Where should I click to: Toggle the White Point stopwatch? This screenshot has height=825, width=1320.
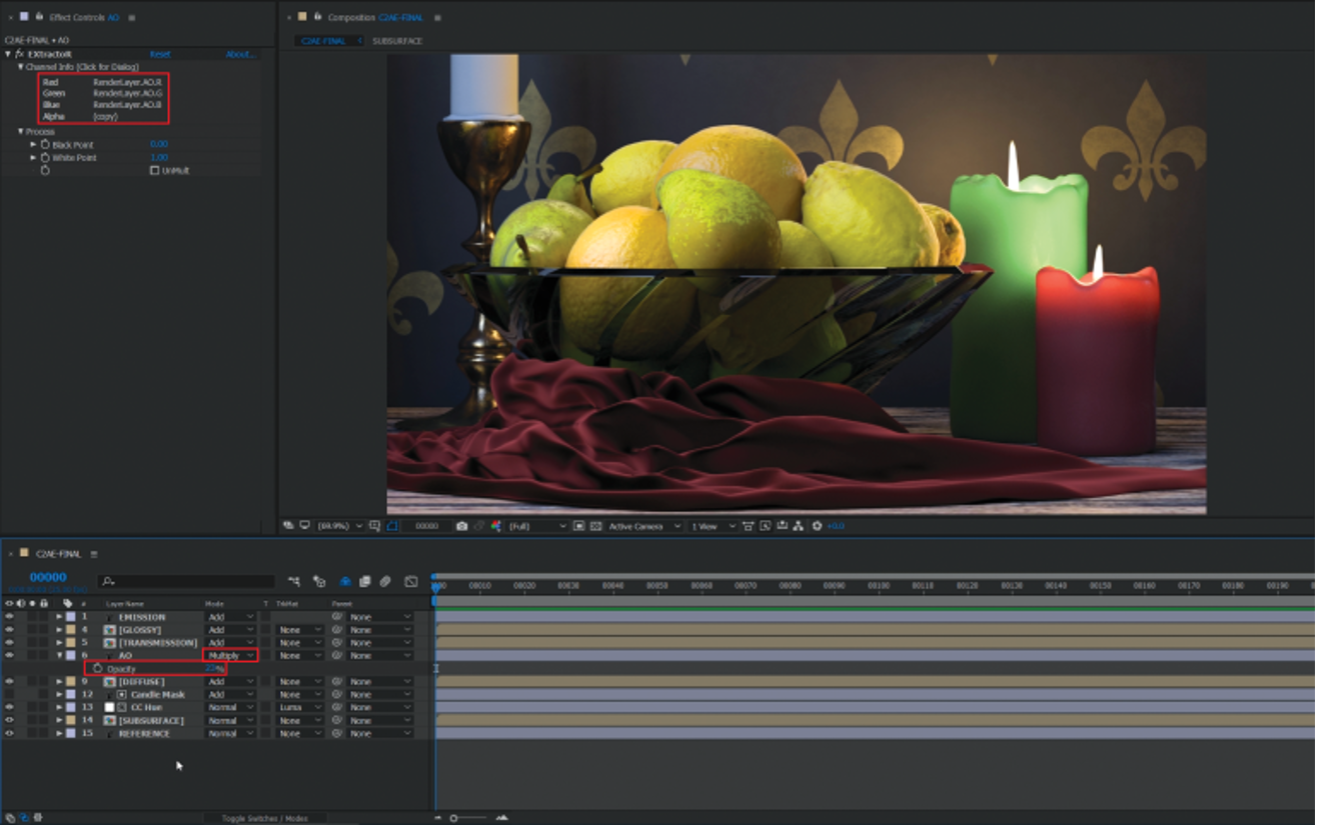click(x=45, y=158)
